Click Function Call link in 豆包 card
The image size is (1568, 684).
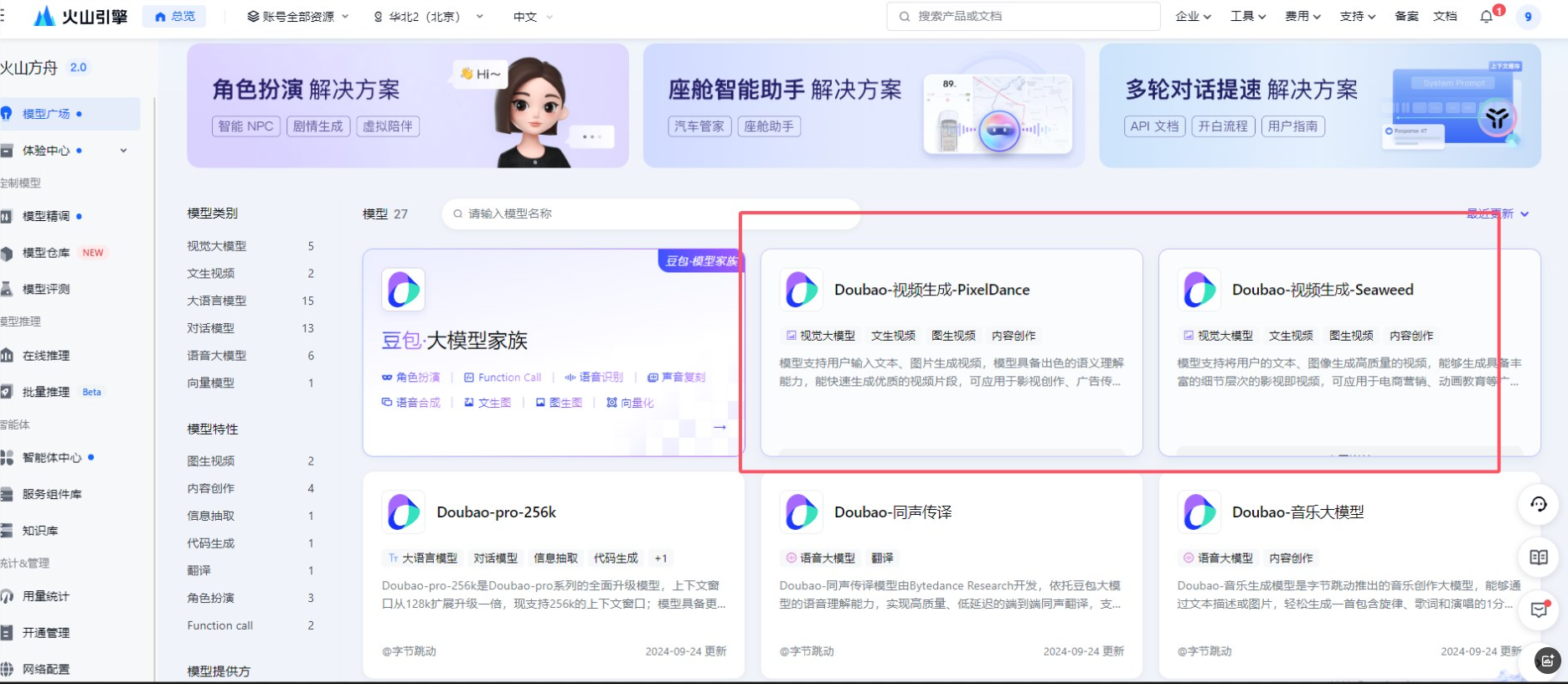point(503,378)
